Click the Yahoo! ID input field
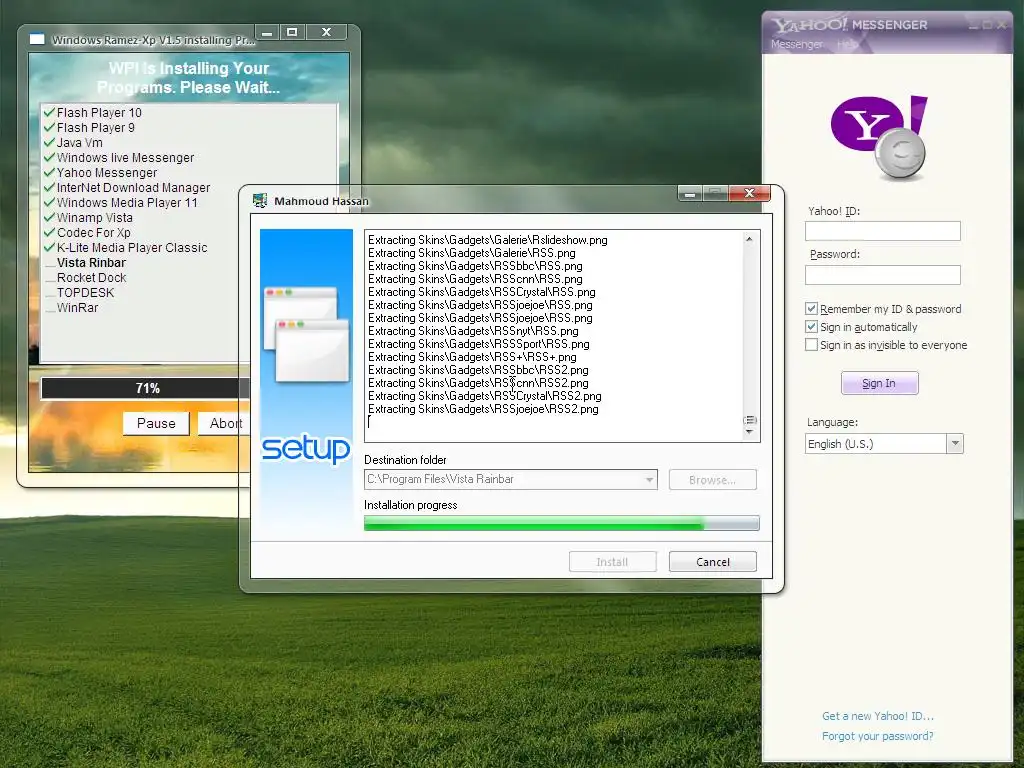The image size is (1024, 768). coord(883,231)
